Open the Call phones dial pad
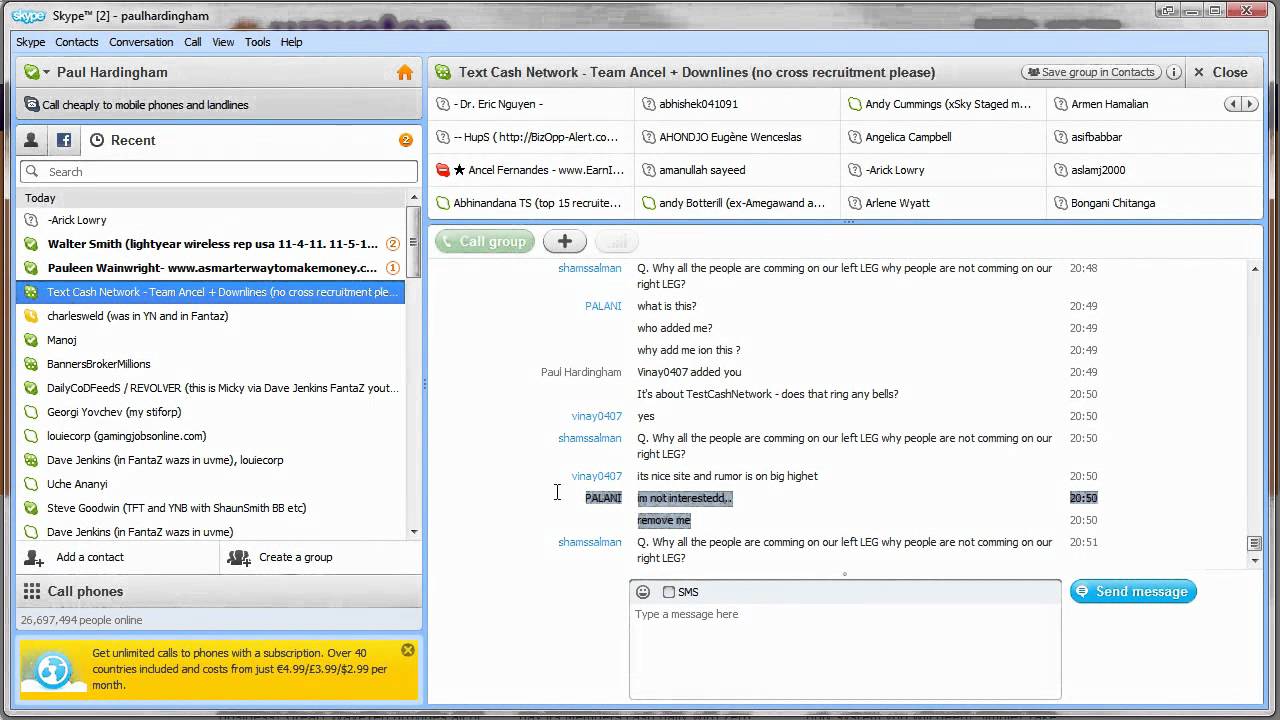Screen dimensions: 1280x720 219,591
